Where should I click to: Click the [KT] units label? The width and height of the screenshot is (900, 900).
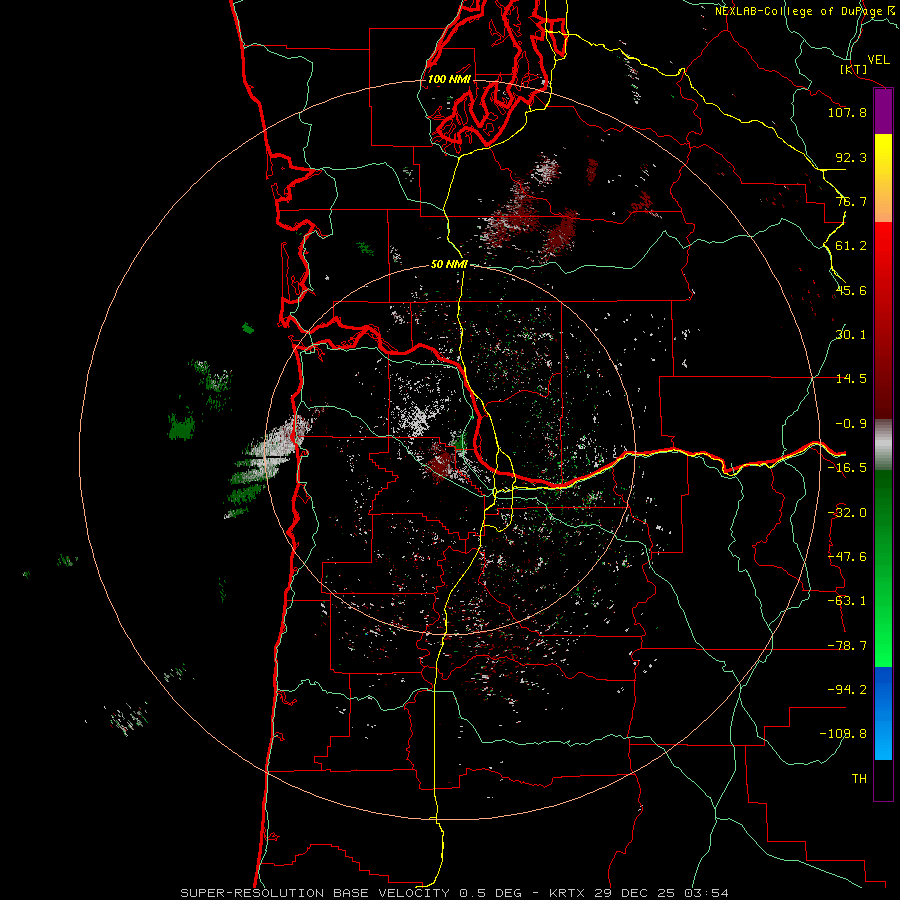click(854, 69)
